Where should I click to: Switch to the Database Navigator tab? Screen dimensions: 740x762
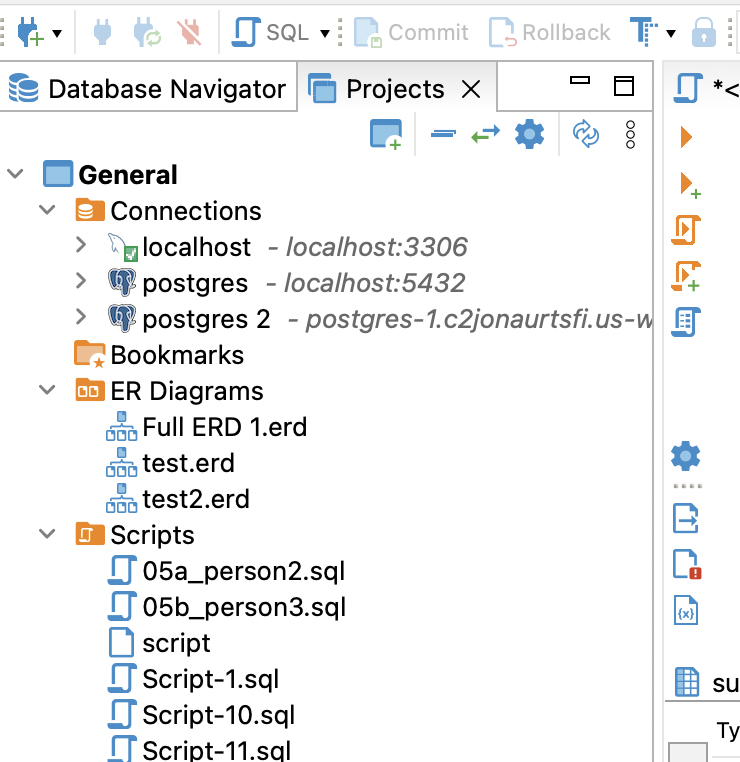(150, 89)
